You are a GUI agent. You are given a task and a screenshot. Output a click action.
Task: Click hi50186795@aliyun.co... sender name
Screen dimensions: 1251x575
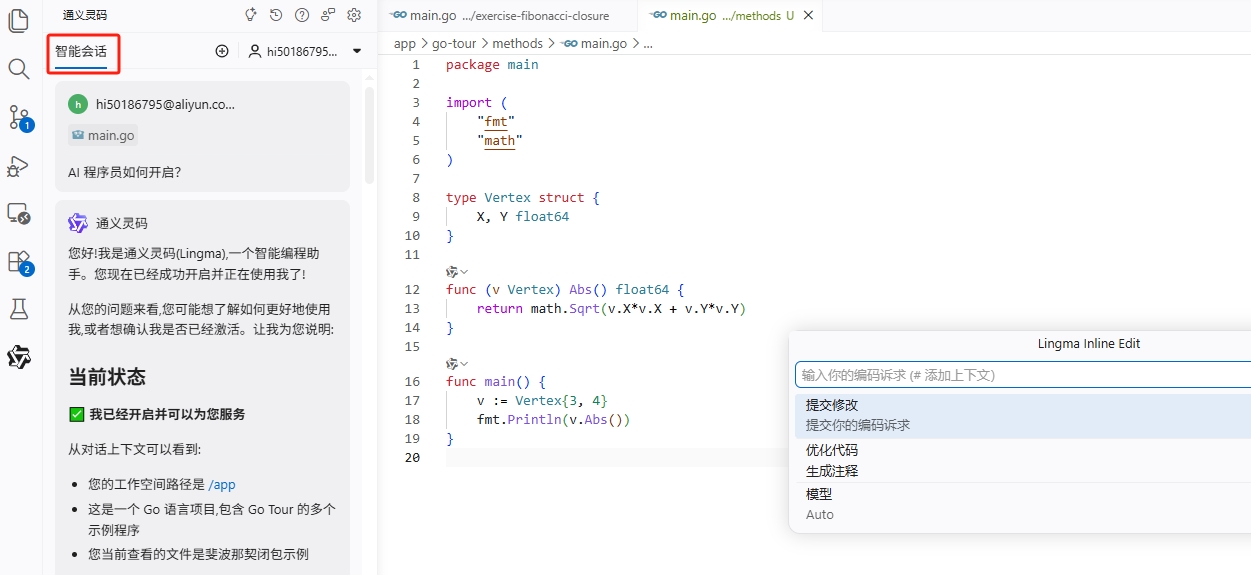(166, 104)
